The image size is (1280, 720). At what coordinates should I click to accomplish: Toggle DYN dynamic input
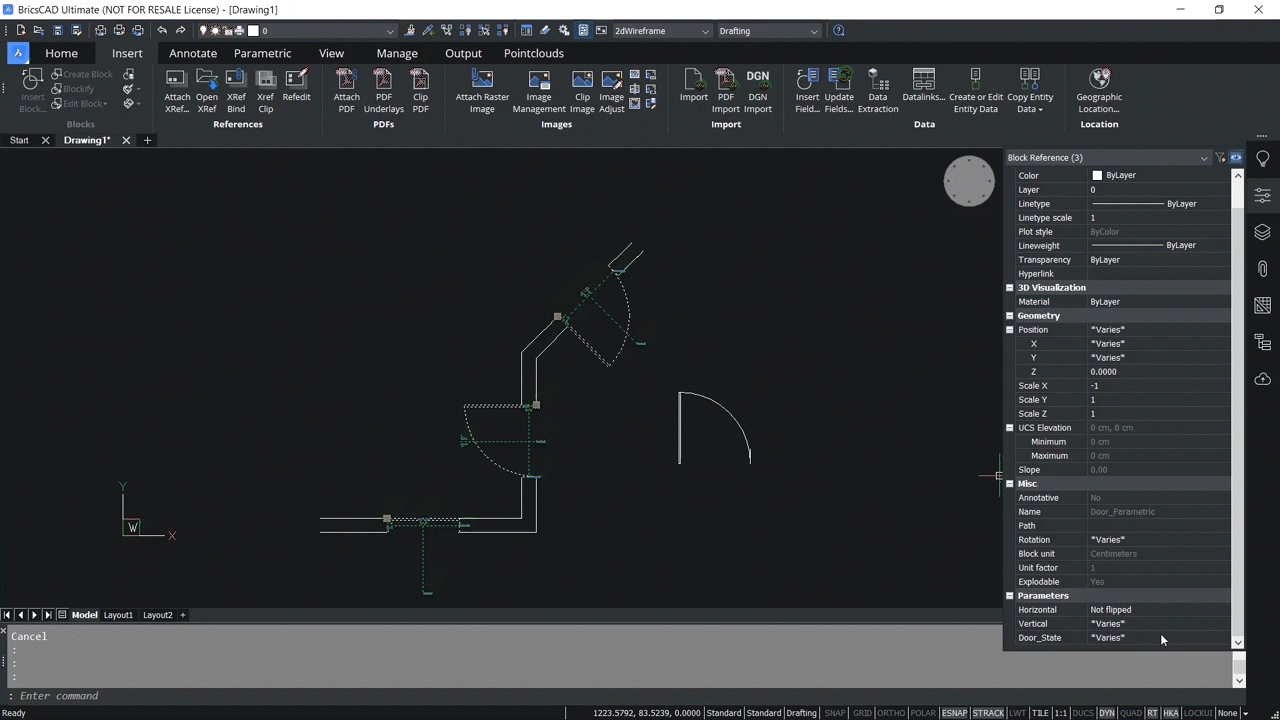(1107, 713)
